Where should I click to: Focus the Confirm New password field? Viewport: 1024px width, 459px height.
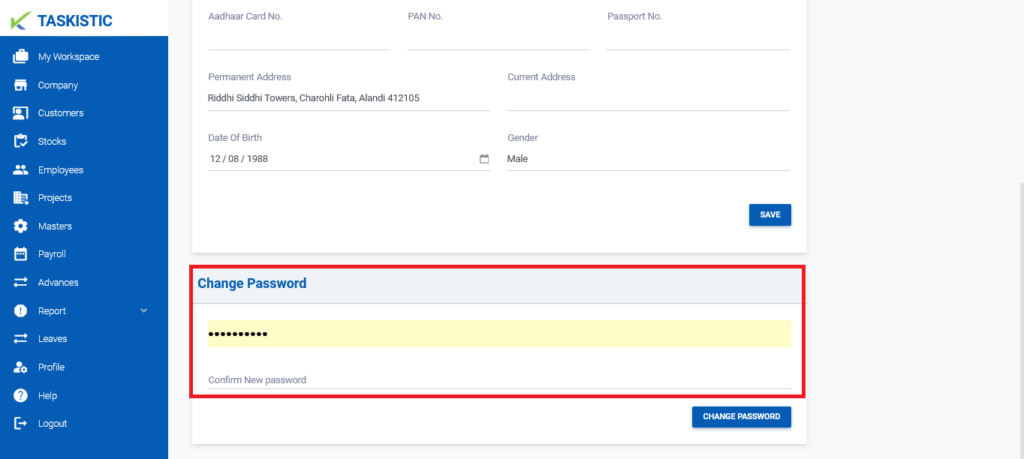click(500, 379)
